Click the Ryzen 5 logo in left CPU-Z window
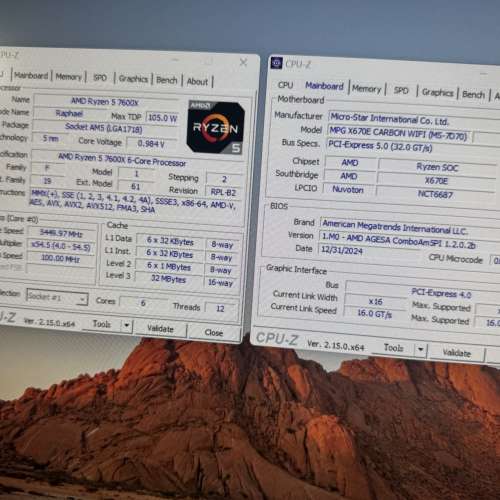Image resolution: width=500 pixels, height=500 pixels. [x=216, y=128]
